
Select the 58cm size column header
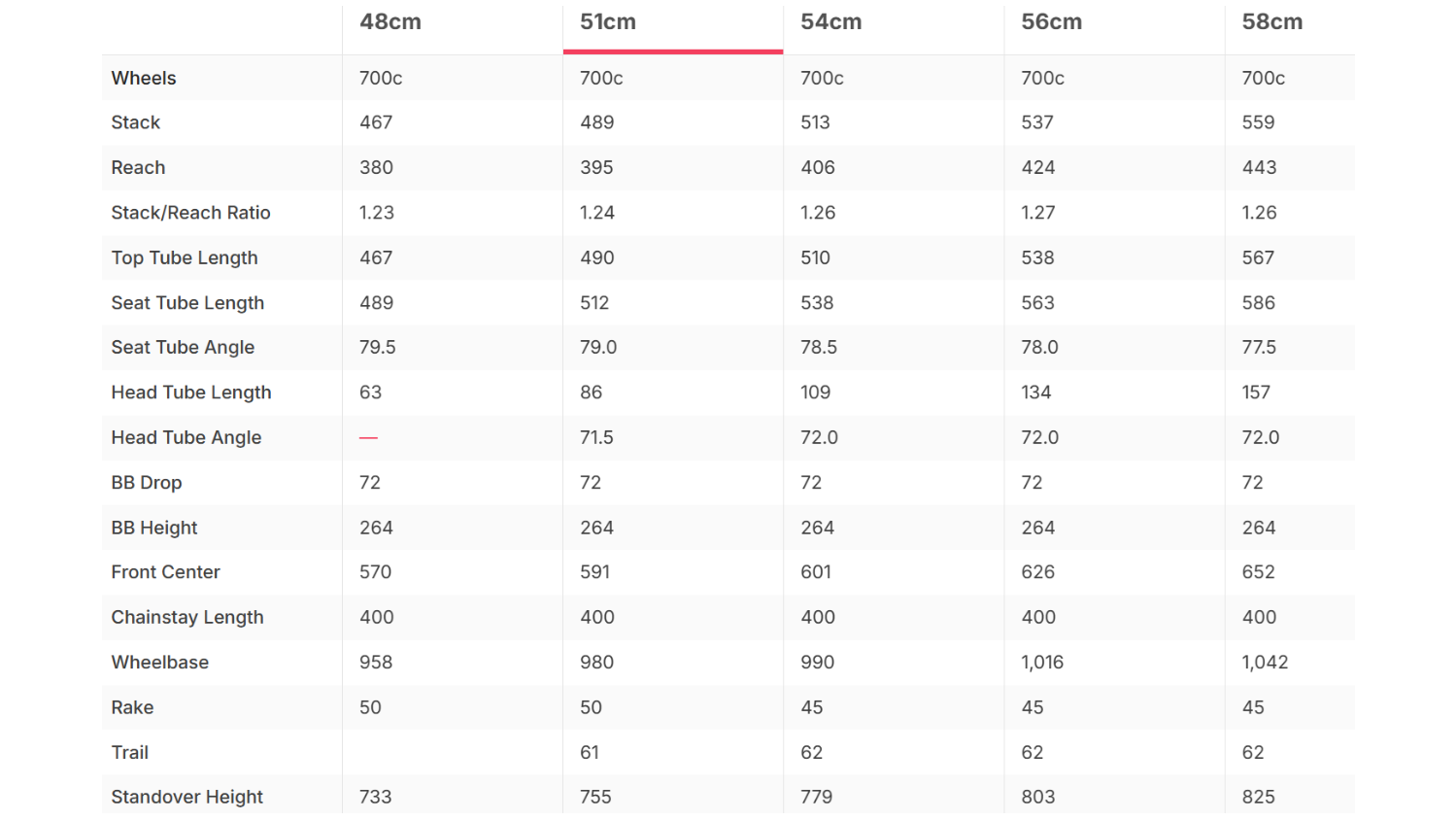[x=1272, y=22]
